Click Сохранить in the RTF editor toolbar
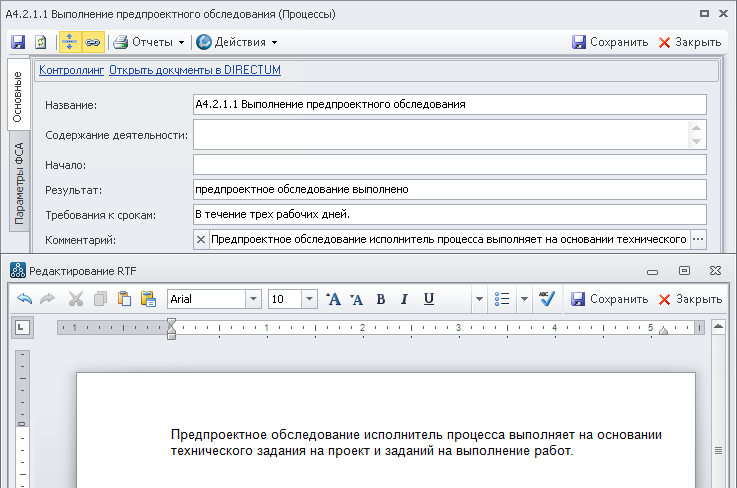This screenshot has height=488, width=737. (x=609, y=299)
